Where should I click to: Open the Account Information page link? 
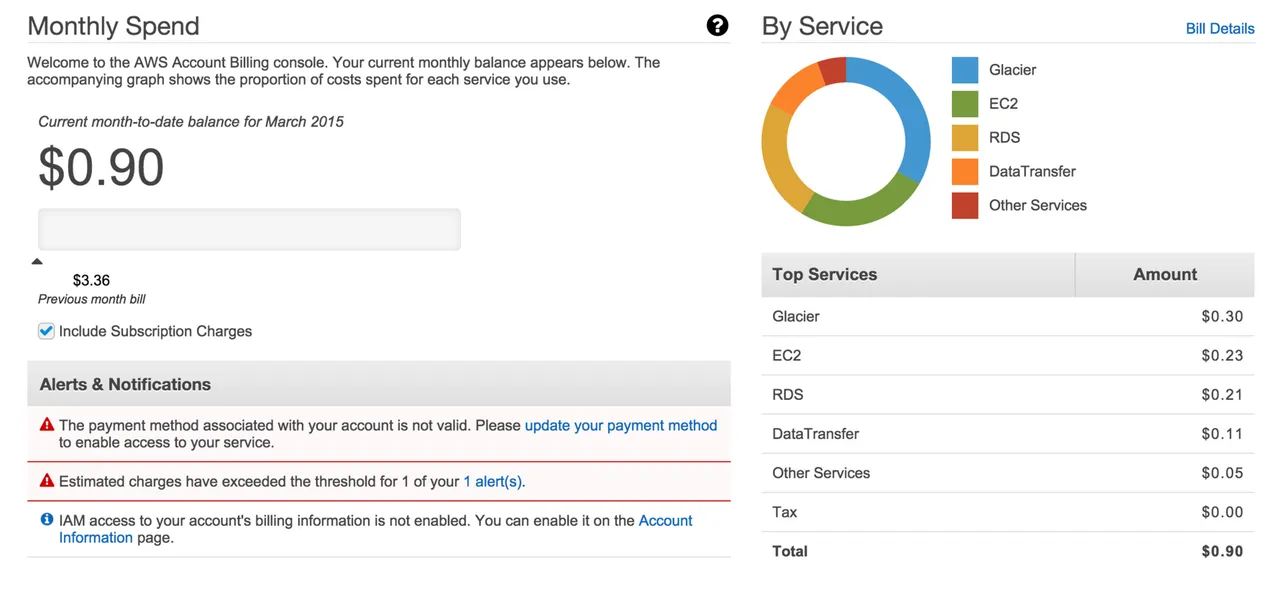click(x=665, y=520)
